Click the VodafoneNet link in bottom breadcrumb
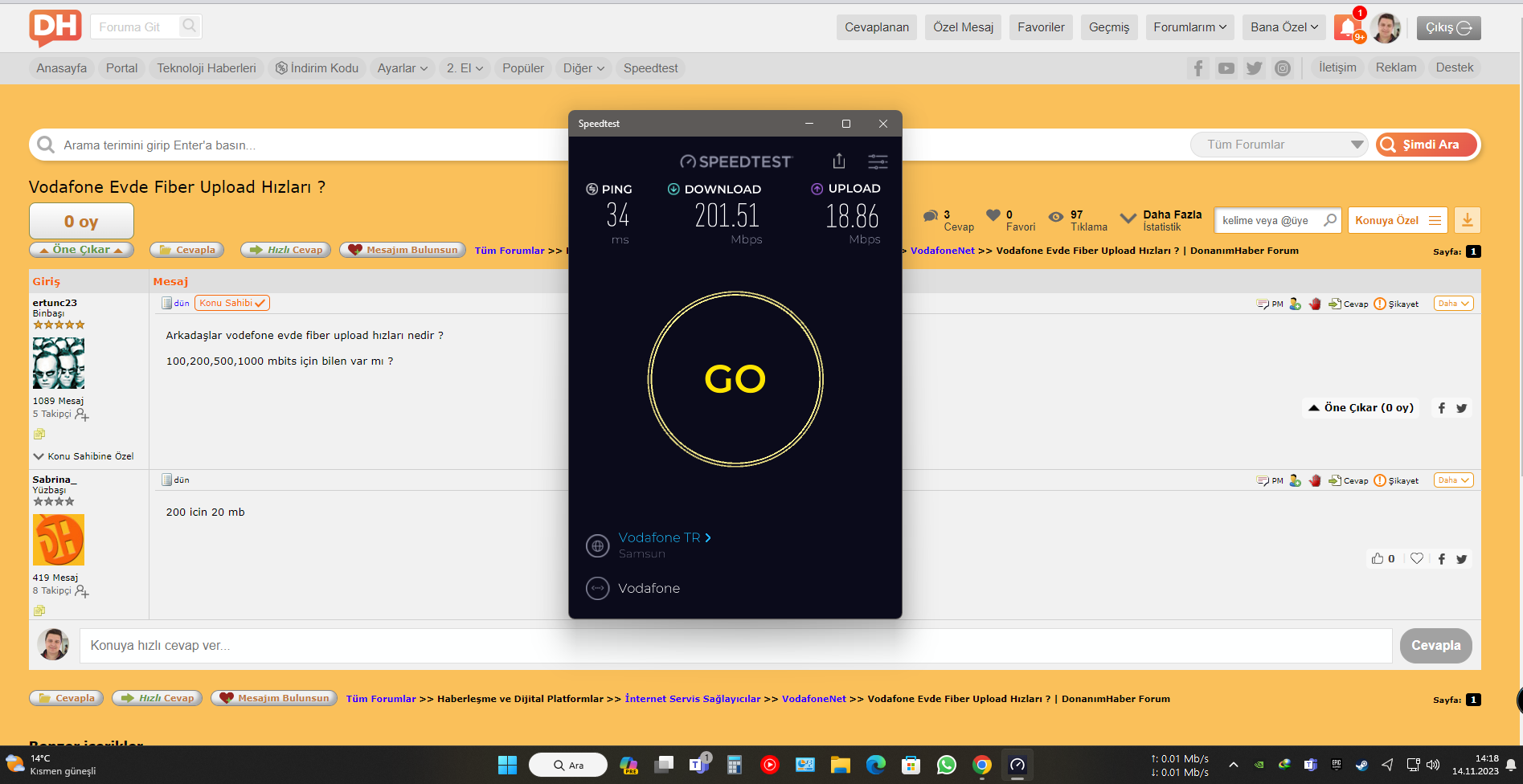This screenshot has height=784, width=1523. click(813, 699)
